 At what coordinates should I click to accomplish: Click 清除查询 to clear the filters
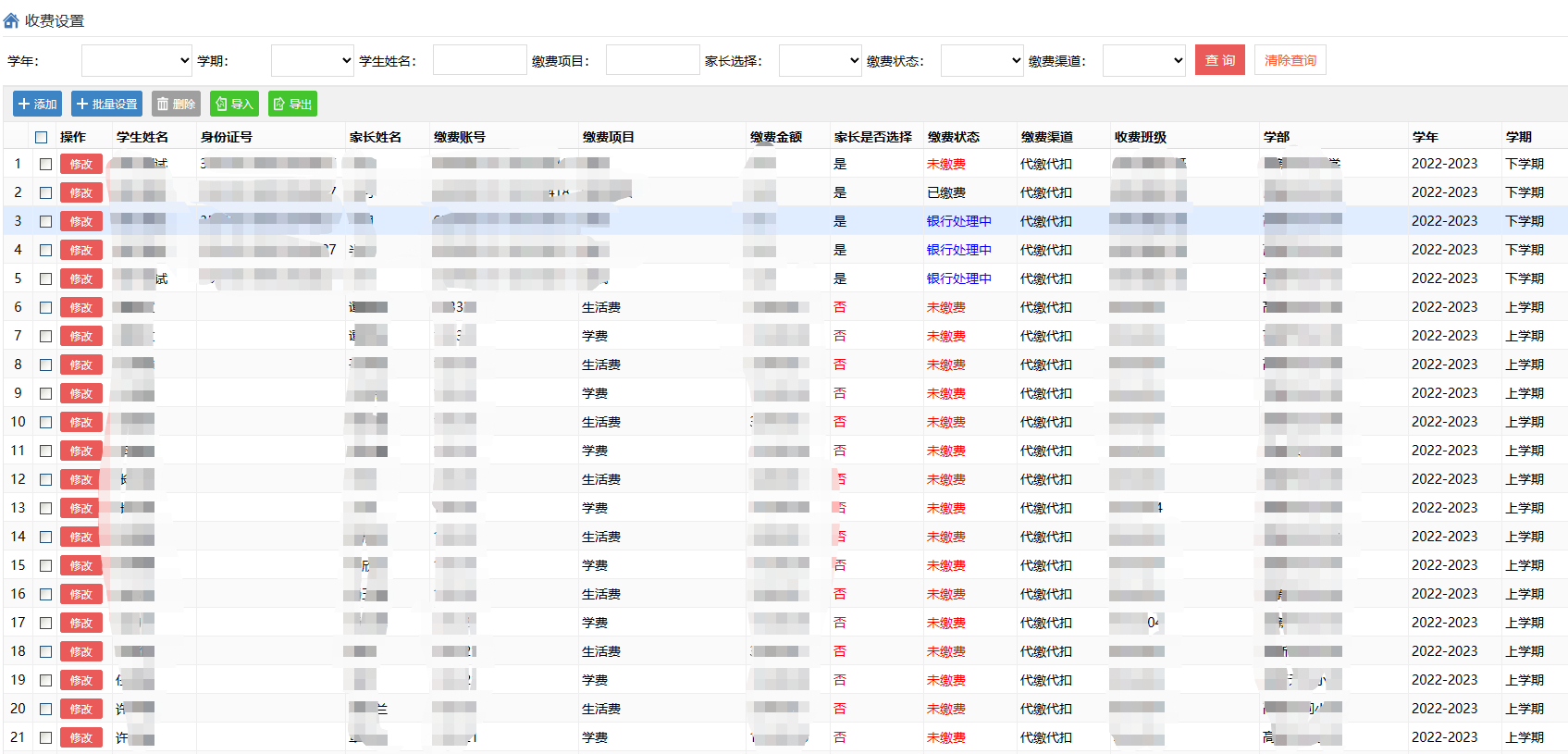tap(1290, 60)
